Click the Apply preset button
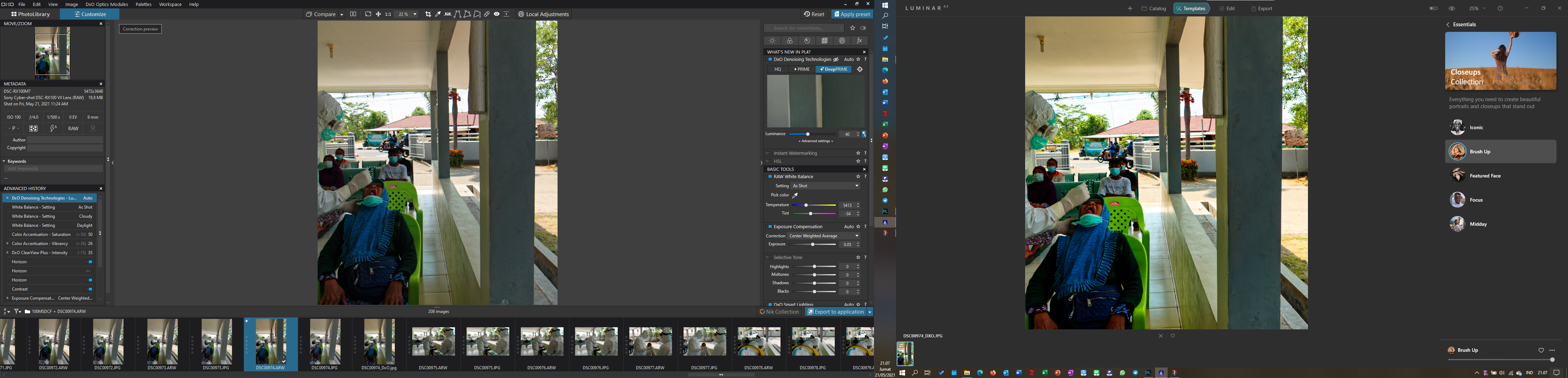This screenshot has height=378, width=1568. (x=852, y=14)
